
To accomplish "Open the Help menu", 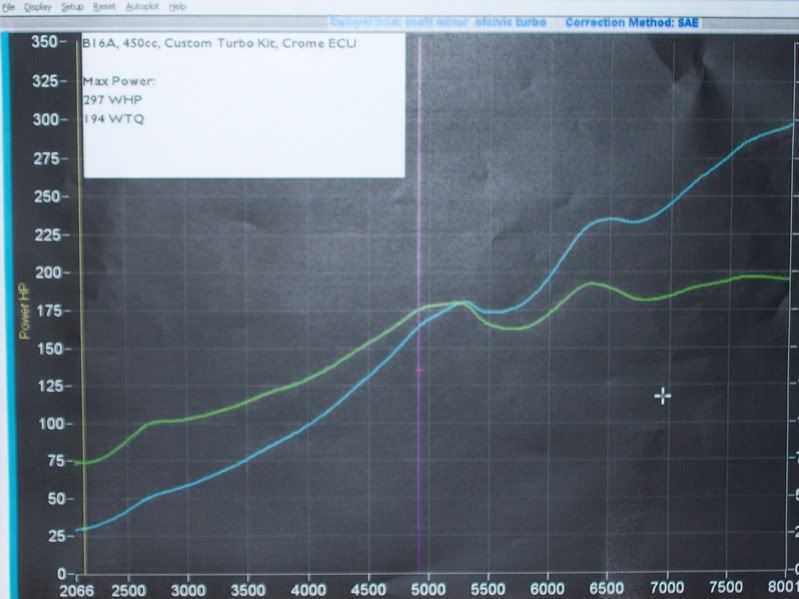I will 178,6.
